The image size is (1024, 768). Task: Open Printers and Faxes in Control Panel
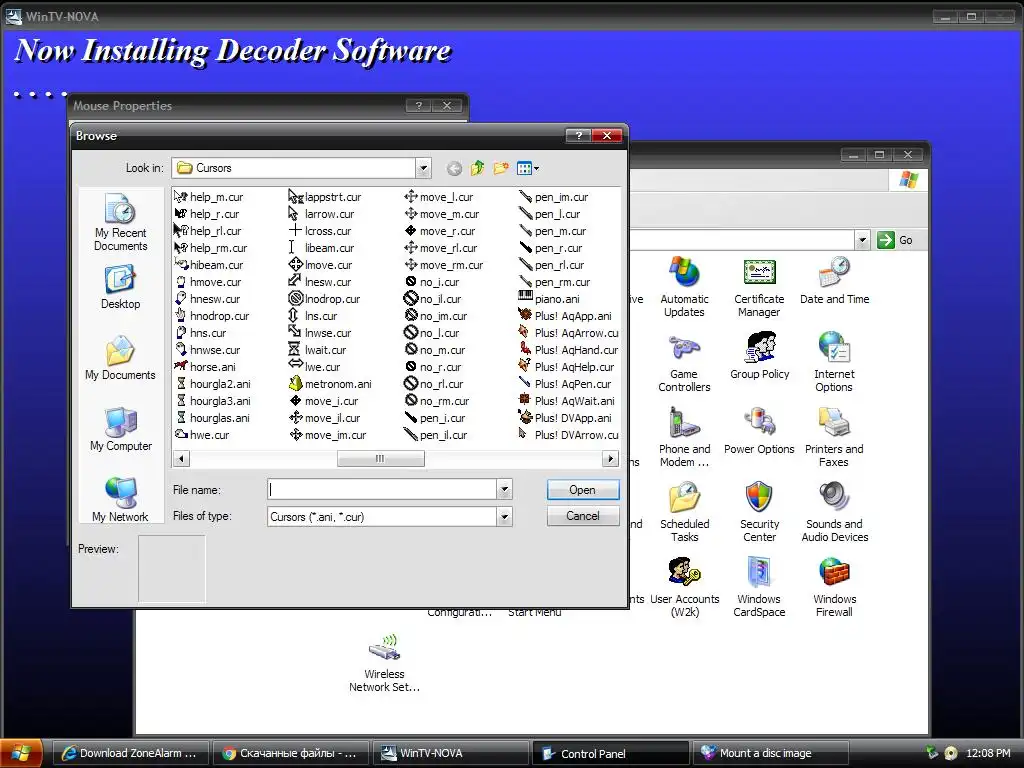(834, 438)
